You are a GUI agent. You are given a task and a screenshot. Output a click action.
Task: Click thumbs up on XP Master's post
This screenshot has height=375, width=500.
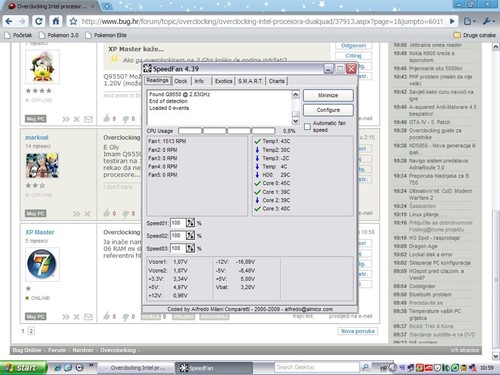pos(107,315)
